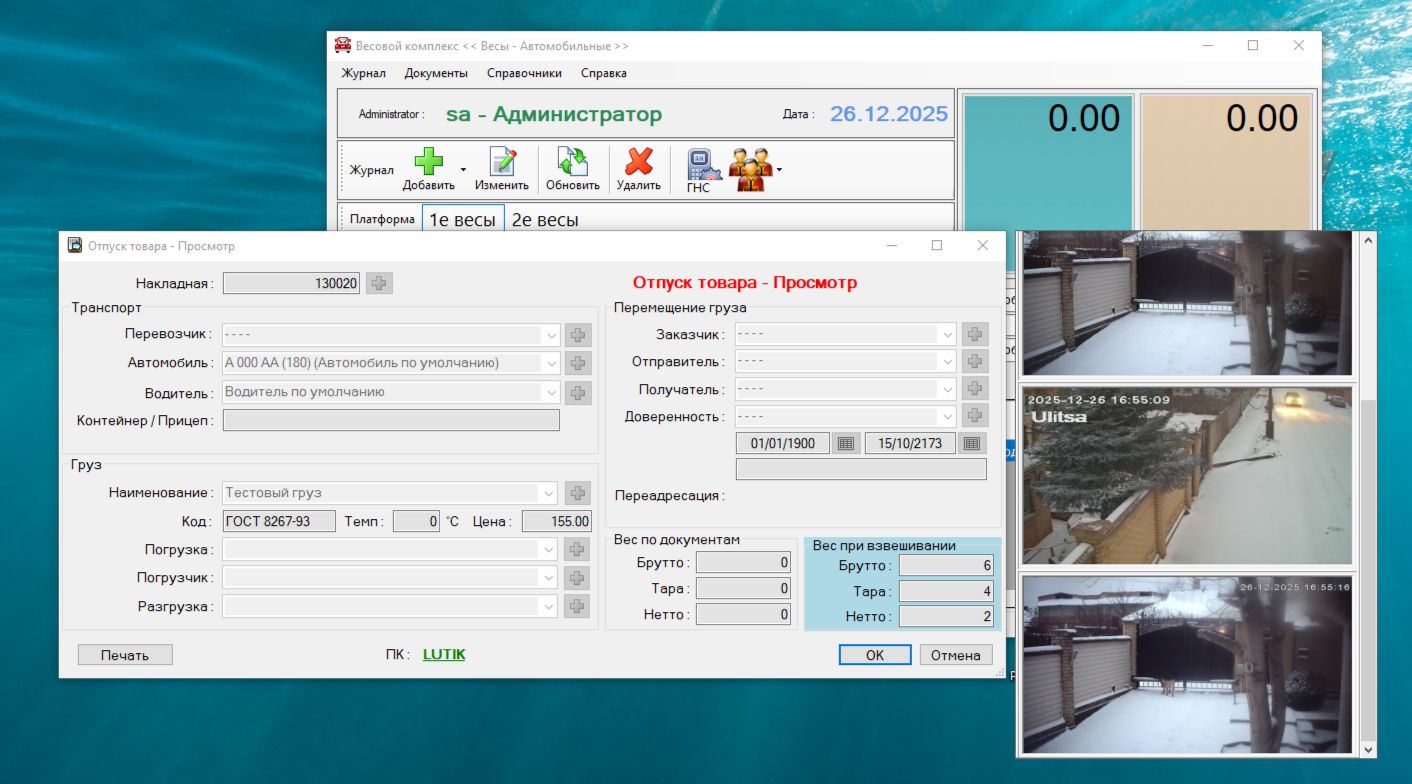1412x784 pixels.
Task: Click plus button next to Накладная field
Action: (379, 283)
